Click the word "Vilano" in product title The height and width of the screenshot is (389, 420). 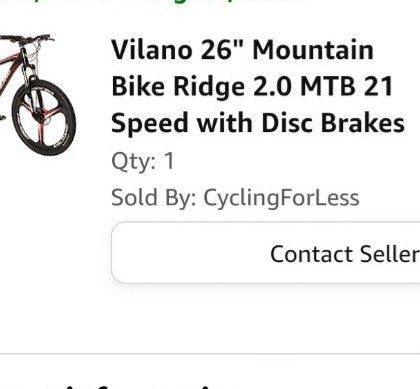[152, 50]
